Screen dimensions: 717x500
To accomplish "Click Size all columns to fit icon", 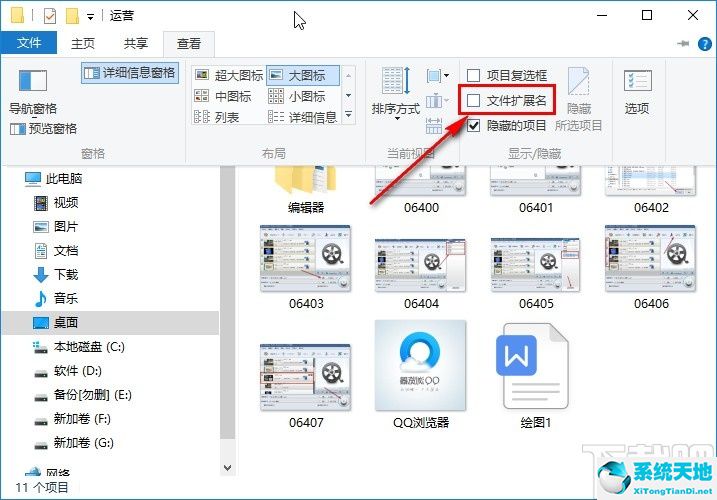I will point(433,125).
